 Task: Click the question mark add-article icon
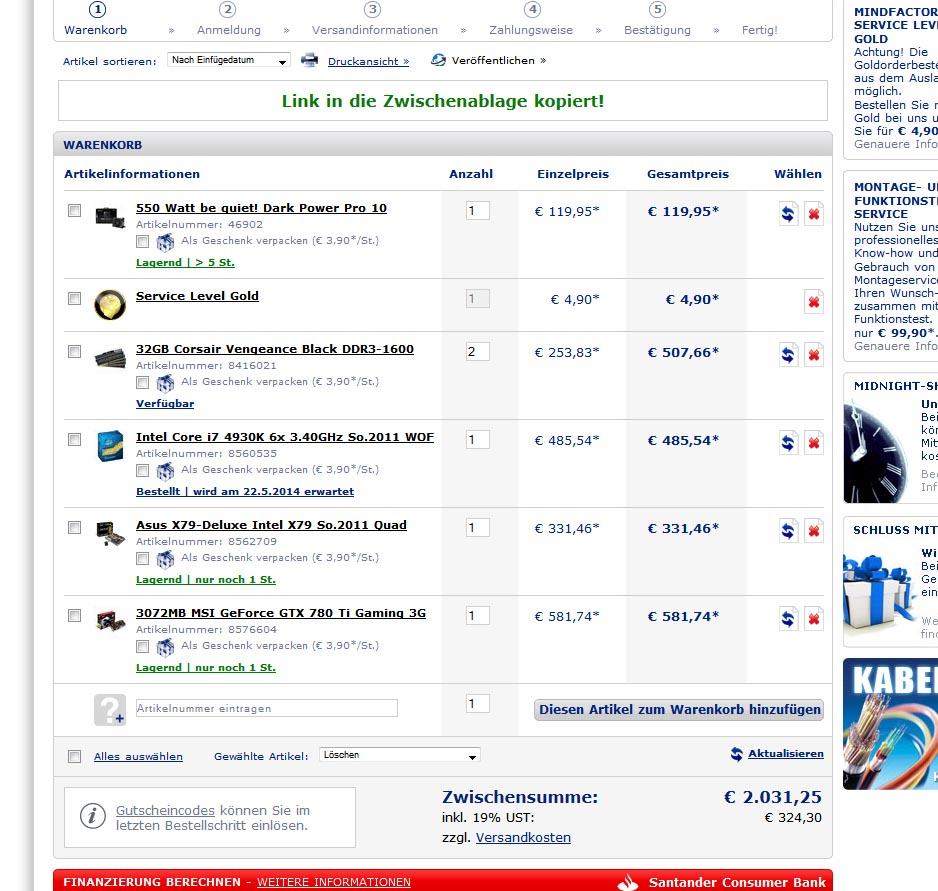[x=110, y=710]
